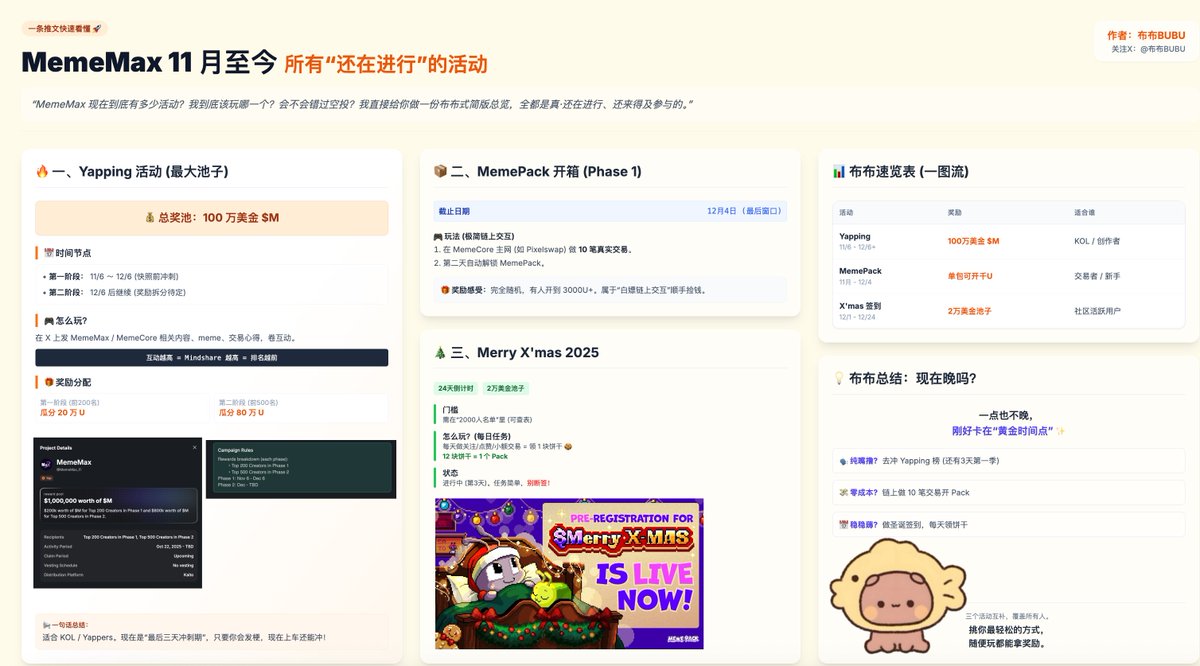Screen dimensions: 1200x666
Task: Click the '奖励' column header
Action: [955, 213]
